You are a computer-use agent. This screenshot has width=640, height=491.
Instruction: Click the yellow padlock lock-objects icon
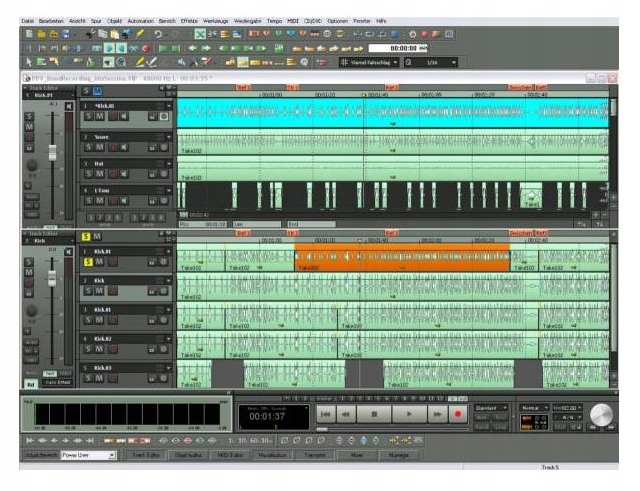(231, 62)
